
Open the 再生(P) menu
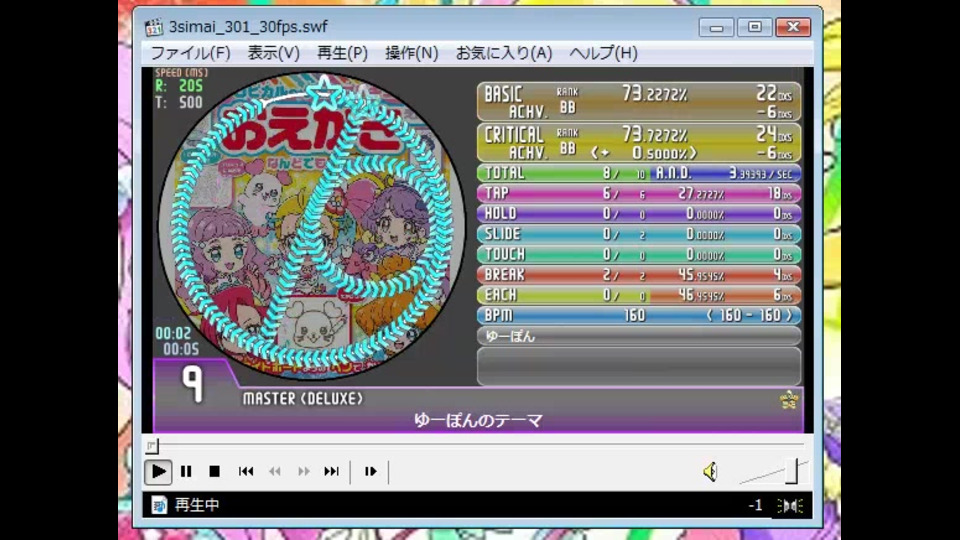click(x=342, y=53)
